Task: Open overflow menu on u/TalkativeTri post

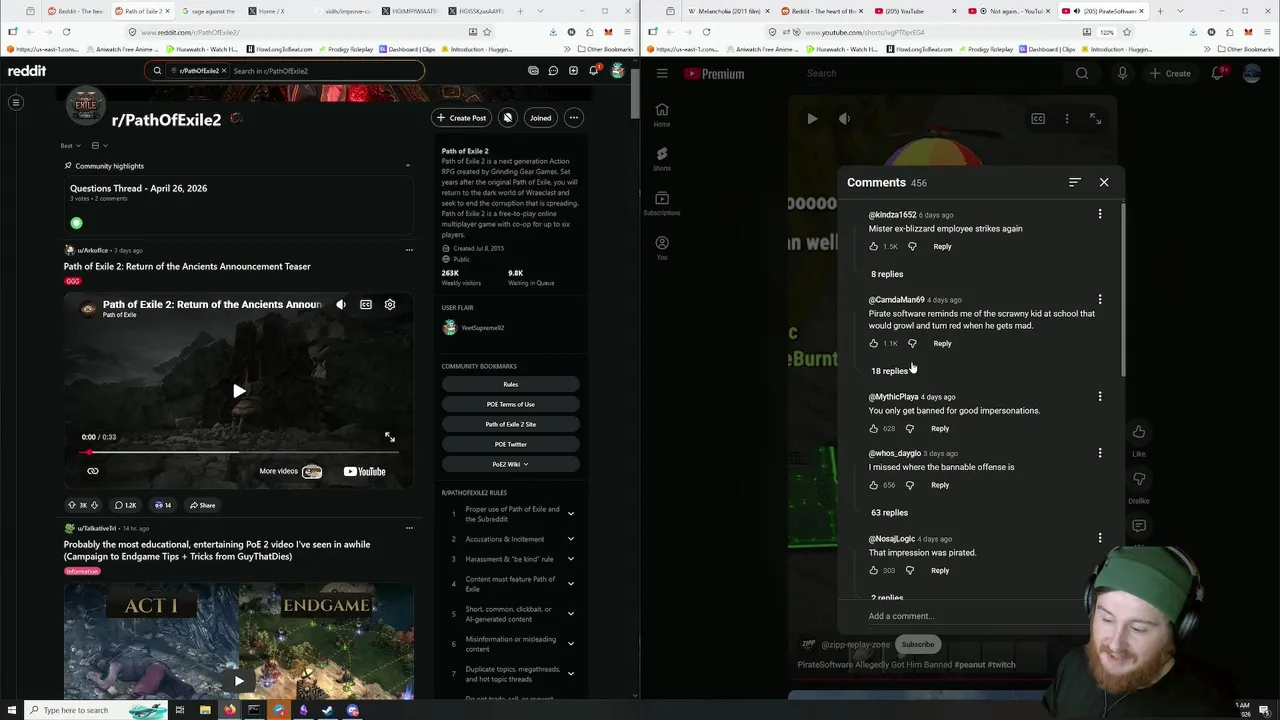Action: pyautogui.click(x=409, y=528)
